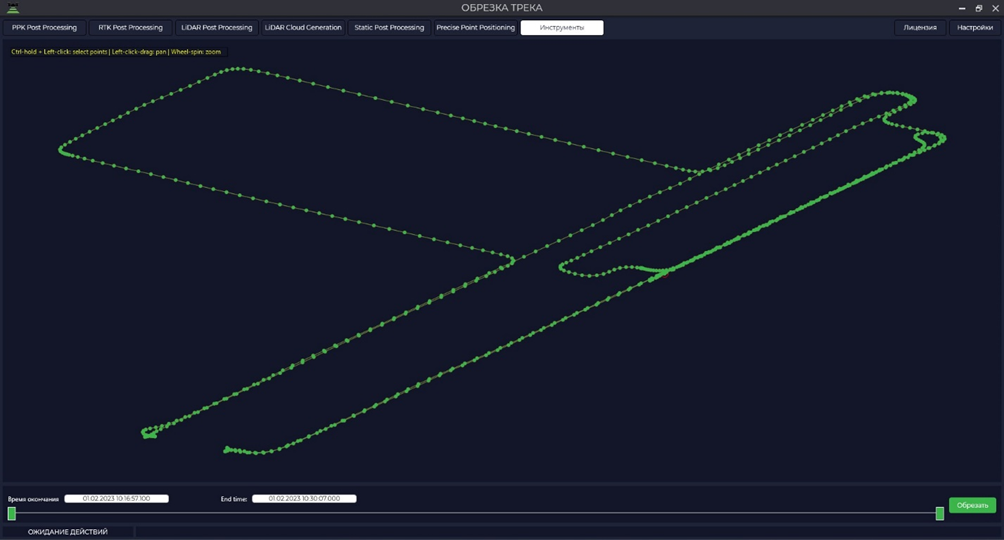The height and width of the screenshot is (540, 1004).
Task: Open Настройки settings button
Action: [x=975, y=28]
